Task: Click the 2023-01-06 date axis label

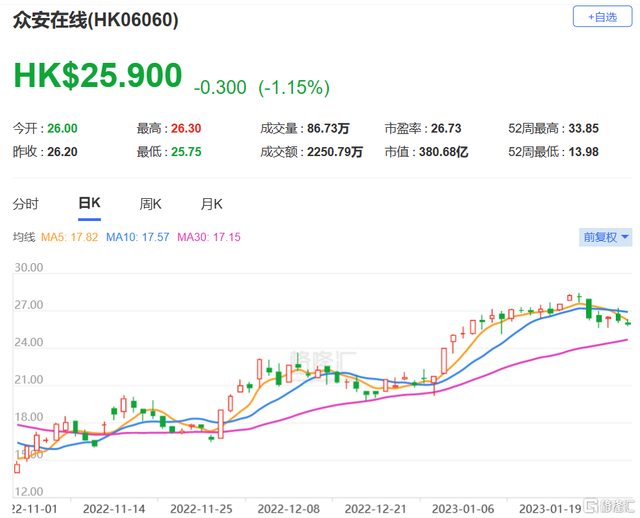Action: point(463,509)
